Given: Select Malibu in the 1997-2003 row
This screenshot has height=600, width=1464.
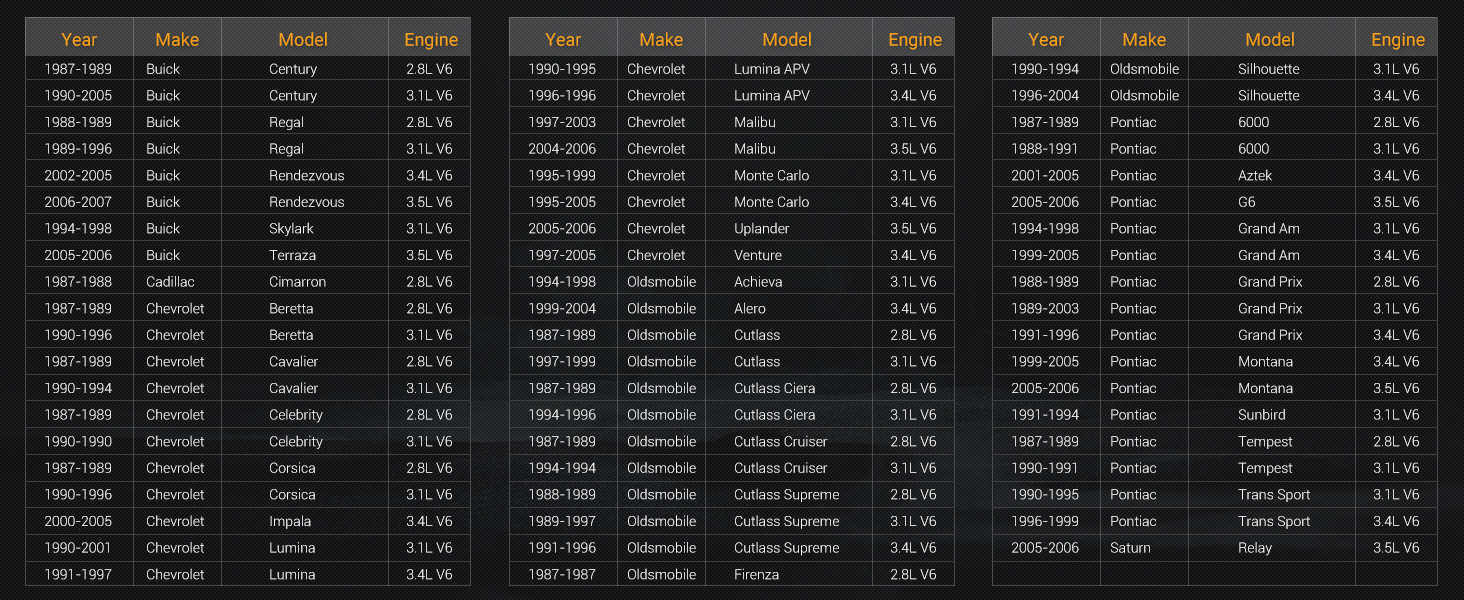Looking at the screenshot, I should [x=755, y=122].
